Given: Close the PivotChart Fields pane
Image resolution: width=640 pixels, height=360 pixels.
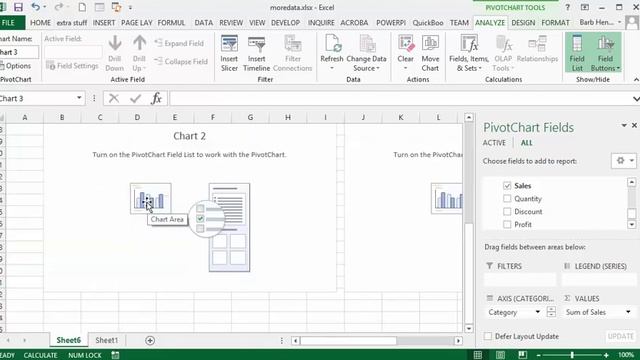Looking at the screenshot, I should pyautogui.click(x=634, y=125).
